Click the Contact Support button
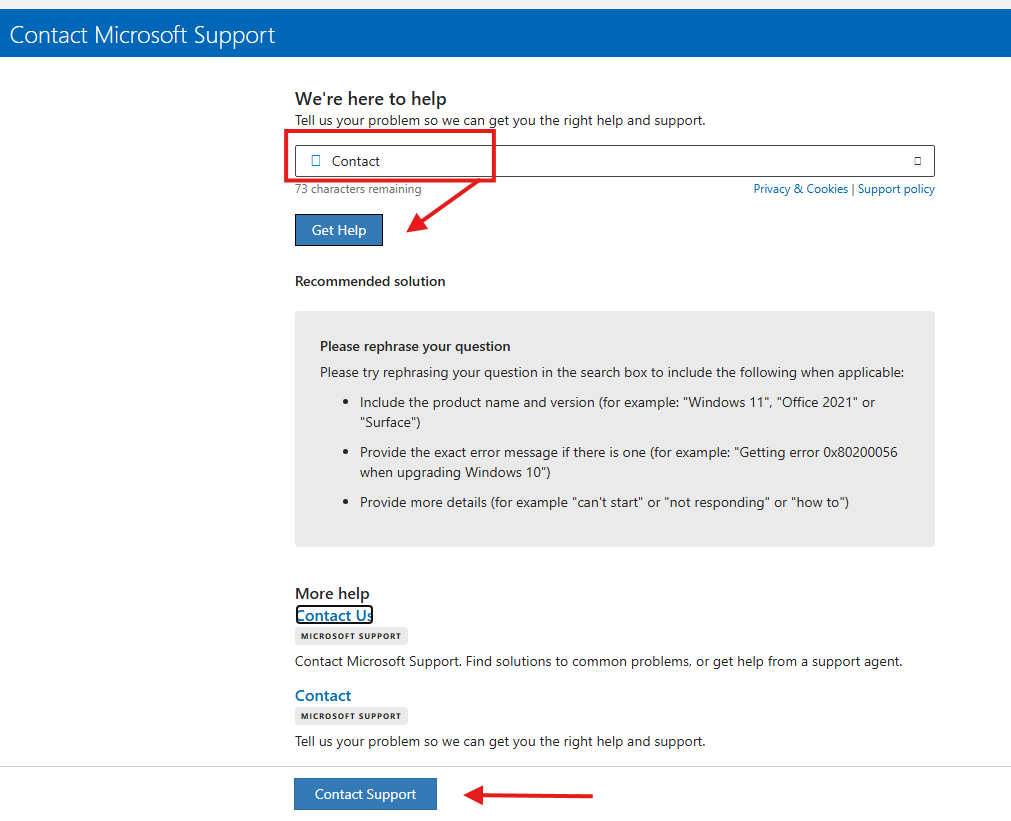The height and width of the screenshot is (821, 1011). pos(365,794)
